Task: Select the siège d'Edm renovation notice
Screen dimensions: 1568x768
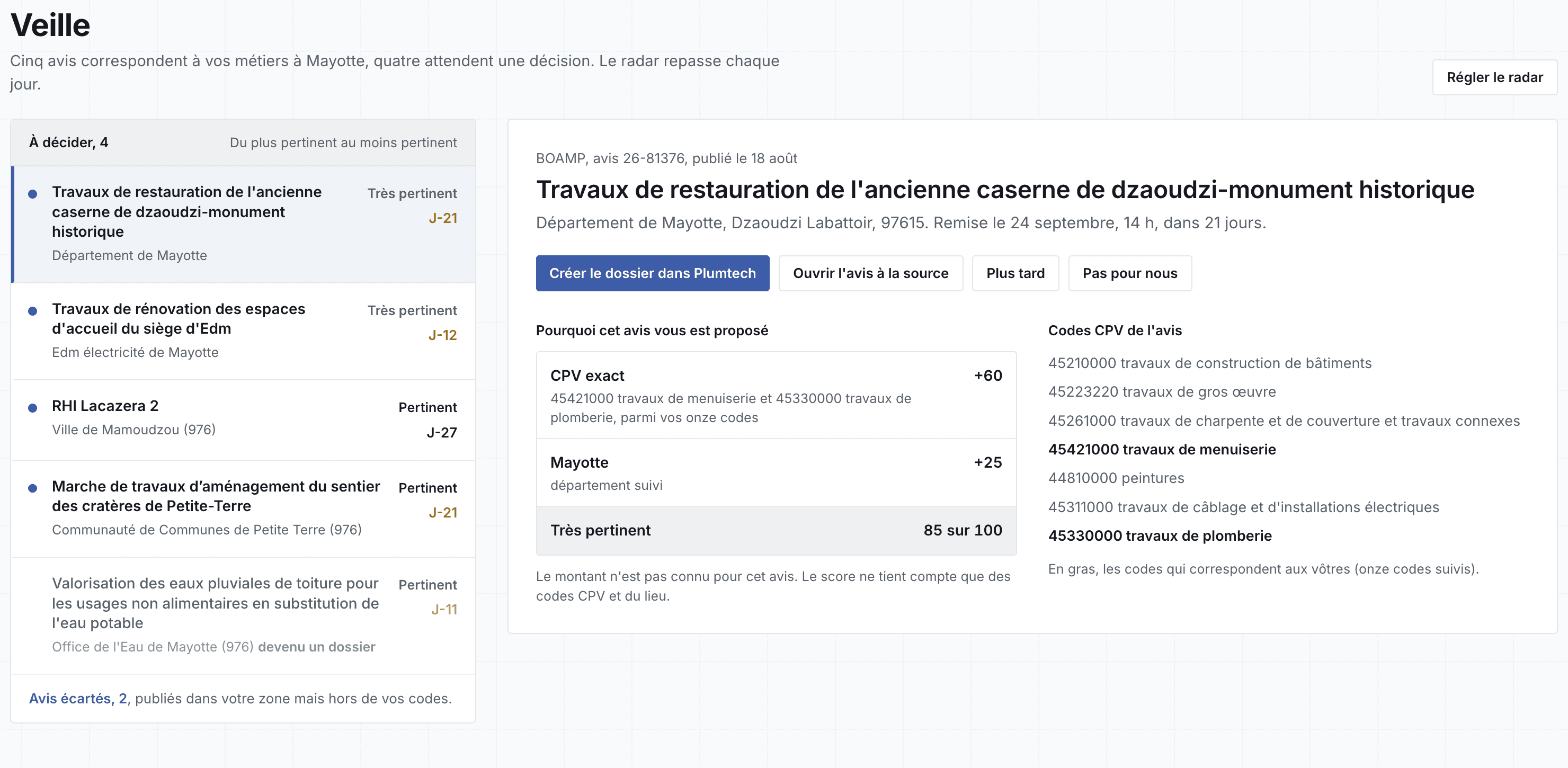Action: [x=244, y=331]
